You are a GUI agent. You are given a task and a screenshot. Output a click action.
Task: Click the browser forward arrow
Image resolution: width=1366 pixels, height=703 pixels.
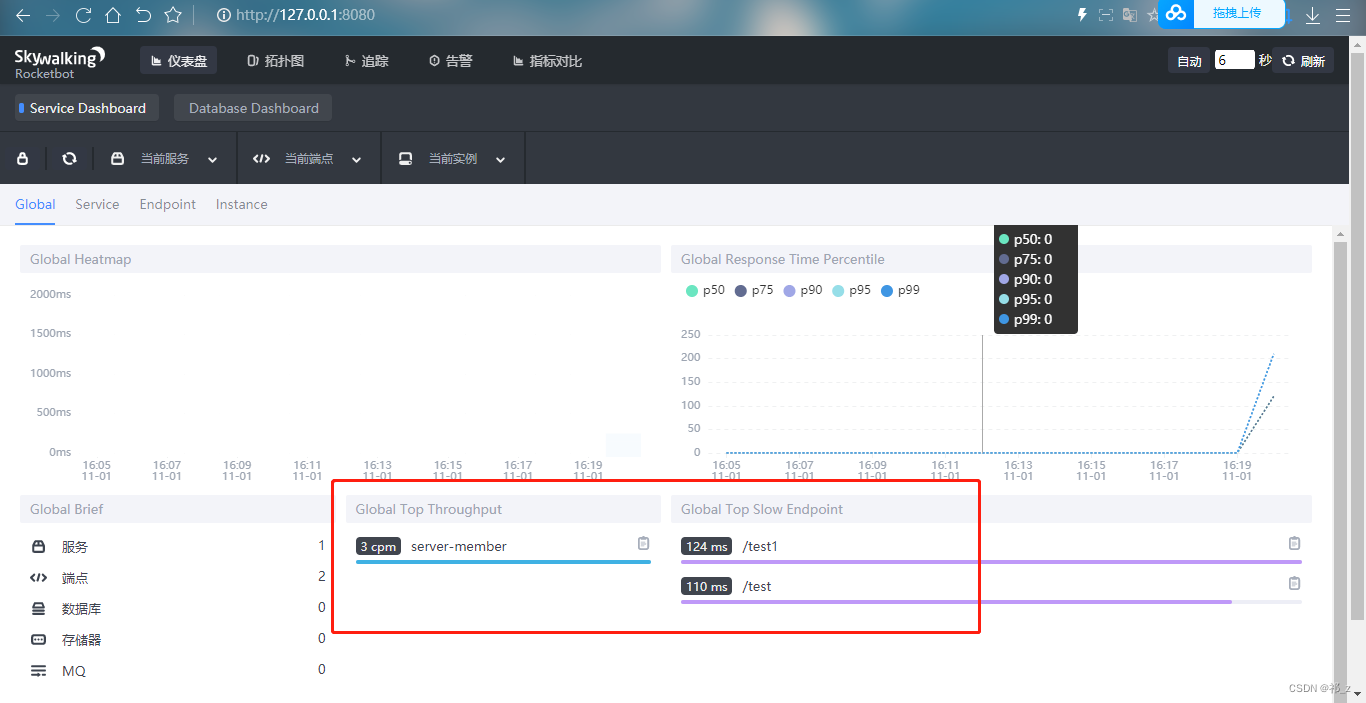pyautogui.click(x=53, y=15)
